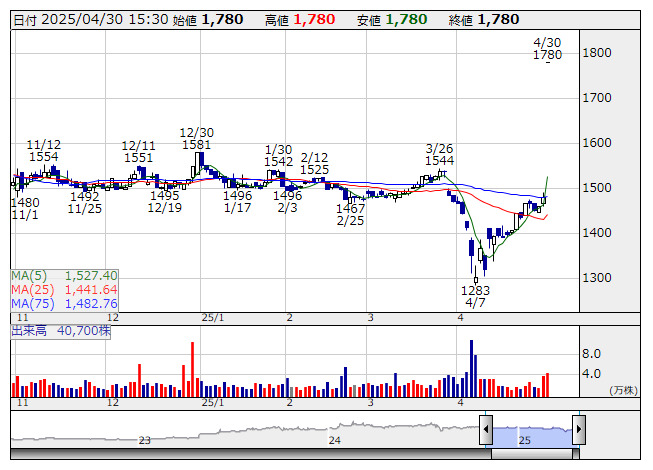Click the MA(25) legend value 1,441.64
Screen dimensions: 653x470
coord(91,290)
